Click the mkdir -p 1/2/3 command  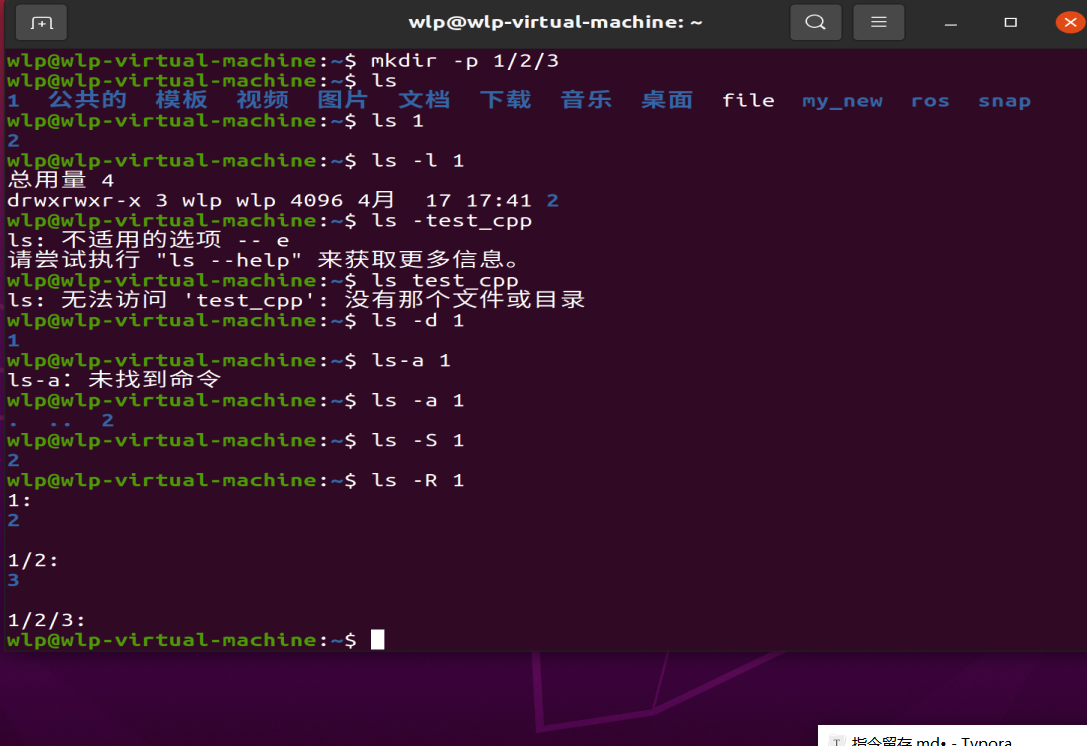click(x=464, y=61)
